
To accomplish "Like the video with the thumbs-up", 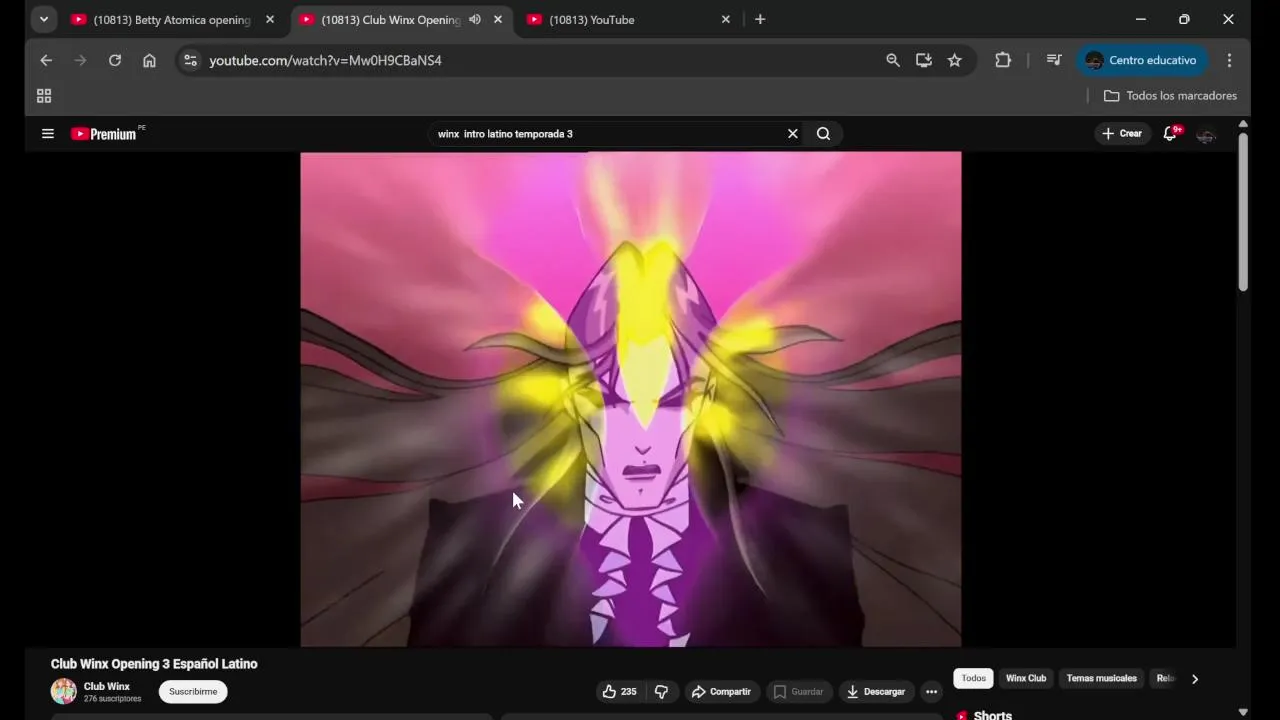I will click(619, 692).
